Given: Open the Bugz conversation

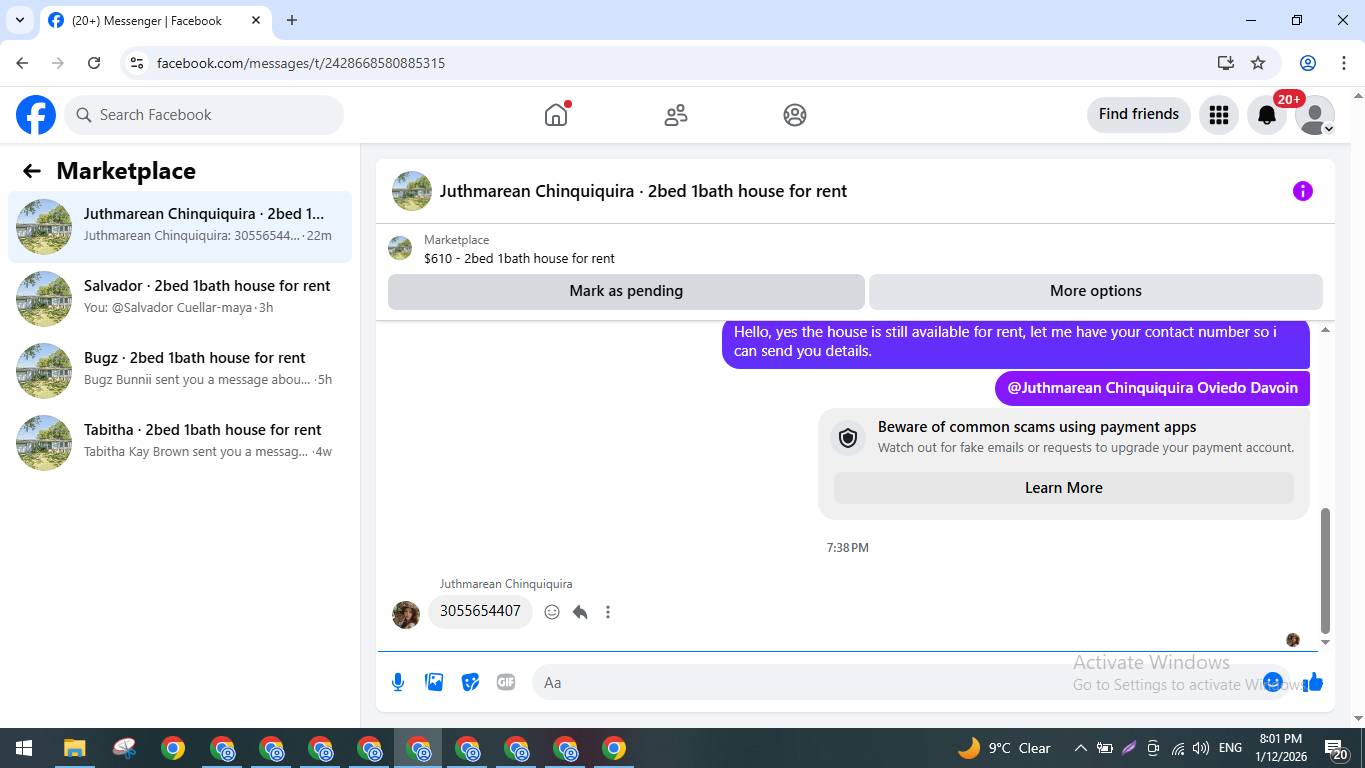Looking at the screenshot, I should [x=180, y=371].
